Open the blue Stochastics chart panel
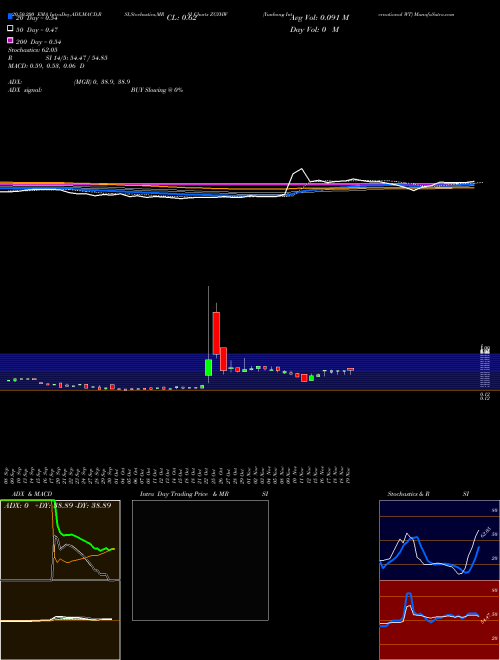Image resolution: width=500 pixels, height=660 pixels. [439, 540]
